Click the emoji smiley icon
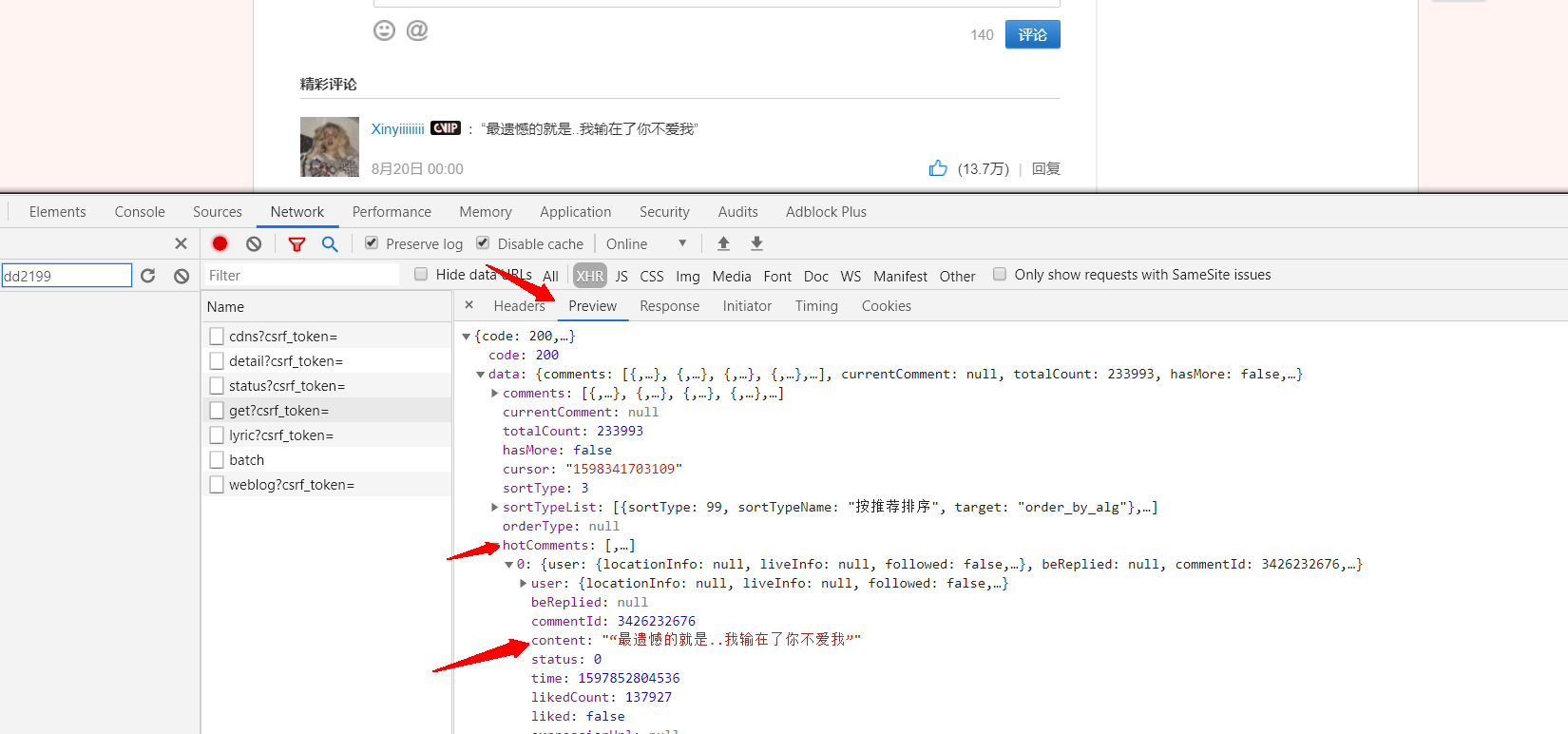The image size is (1568, 734). tap(384, 30)
